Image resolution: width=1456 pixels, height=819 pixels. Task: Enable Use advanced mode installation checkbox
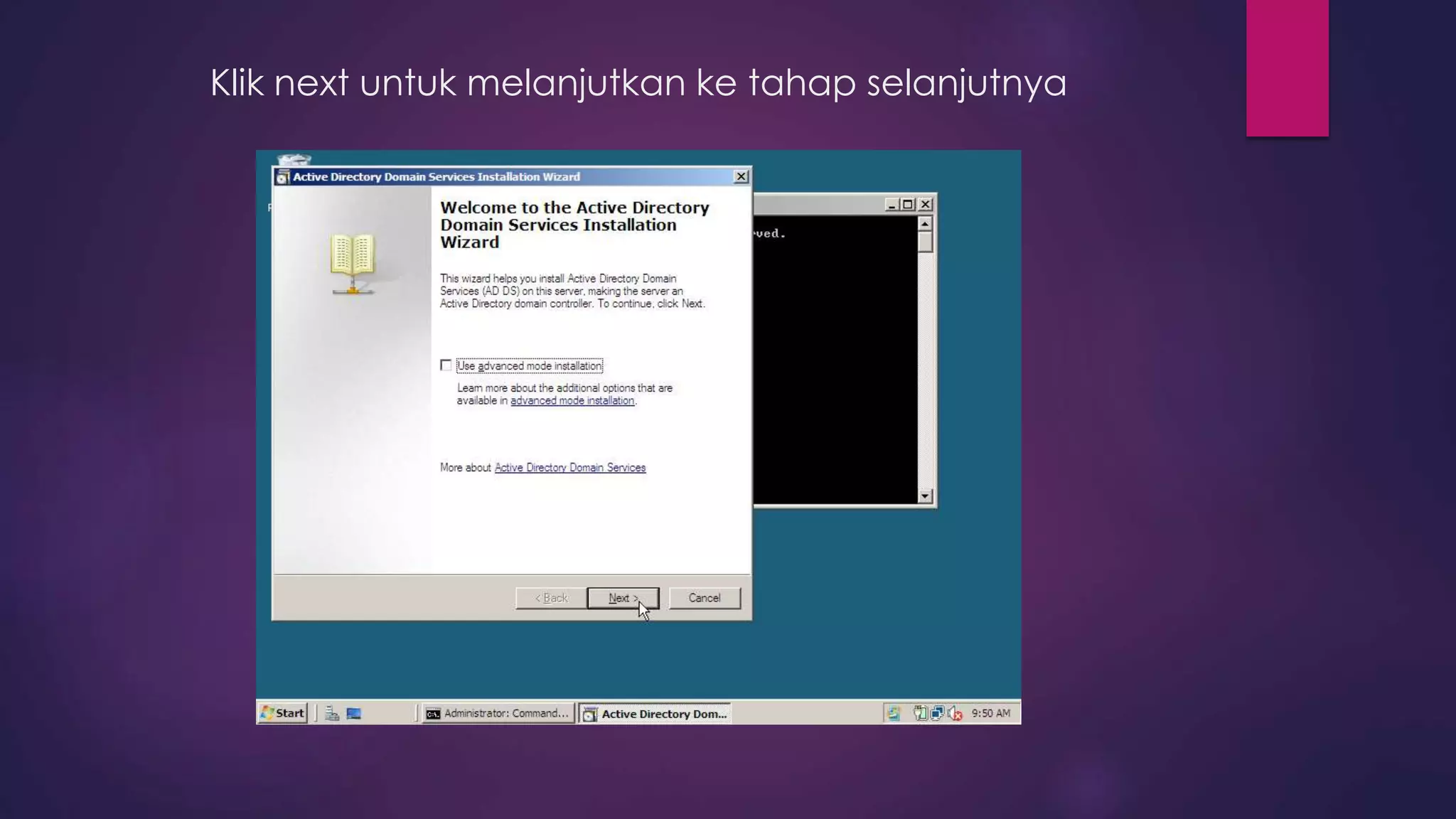pyautogui.click(x=446, y=365)
